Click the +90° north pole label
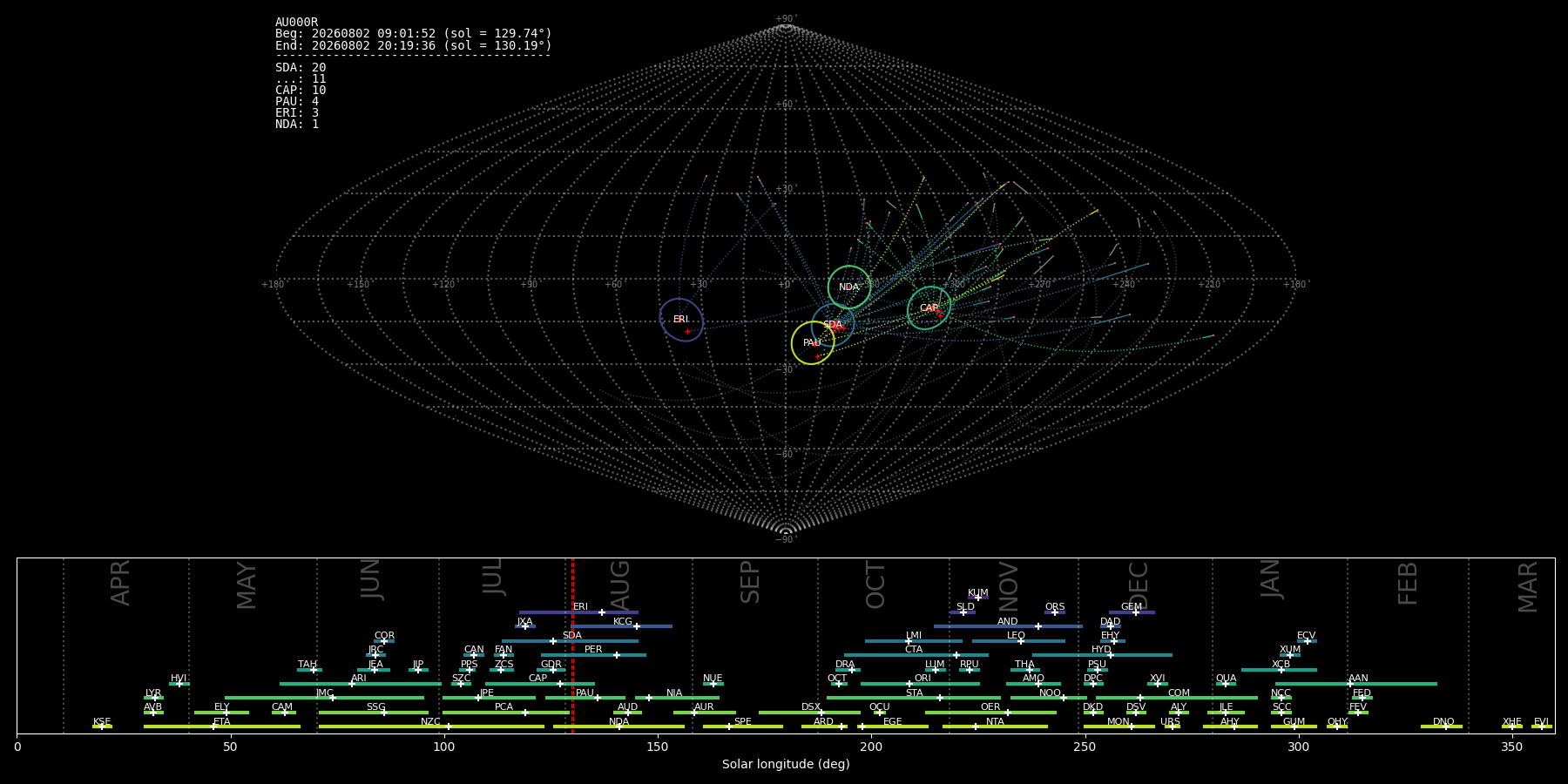1568x784 pixels. [x=786, y=18]
